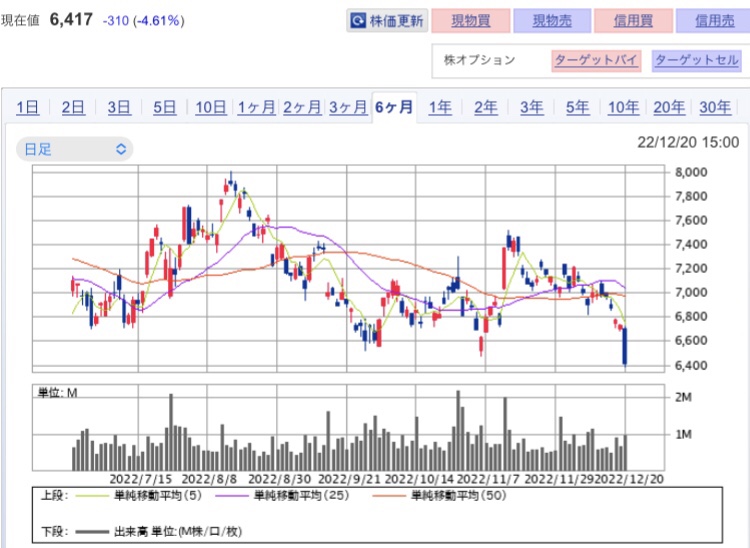
Task: Click the 6,400 price axis label
Action: (x=691, y=365)
